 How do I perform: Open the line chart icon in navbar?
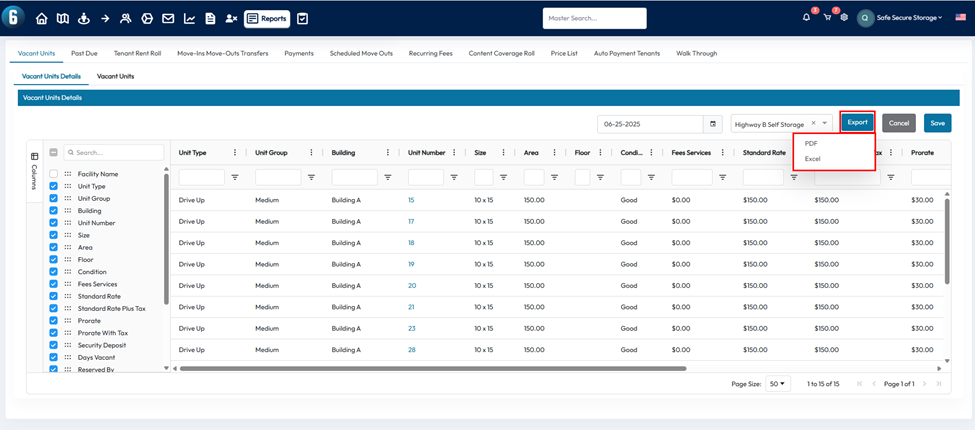189,18
